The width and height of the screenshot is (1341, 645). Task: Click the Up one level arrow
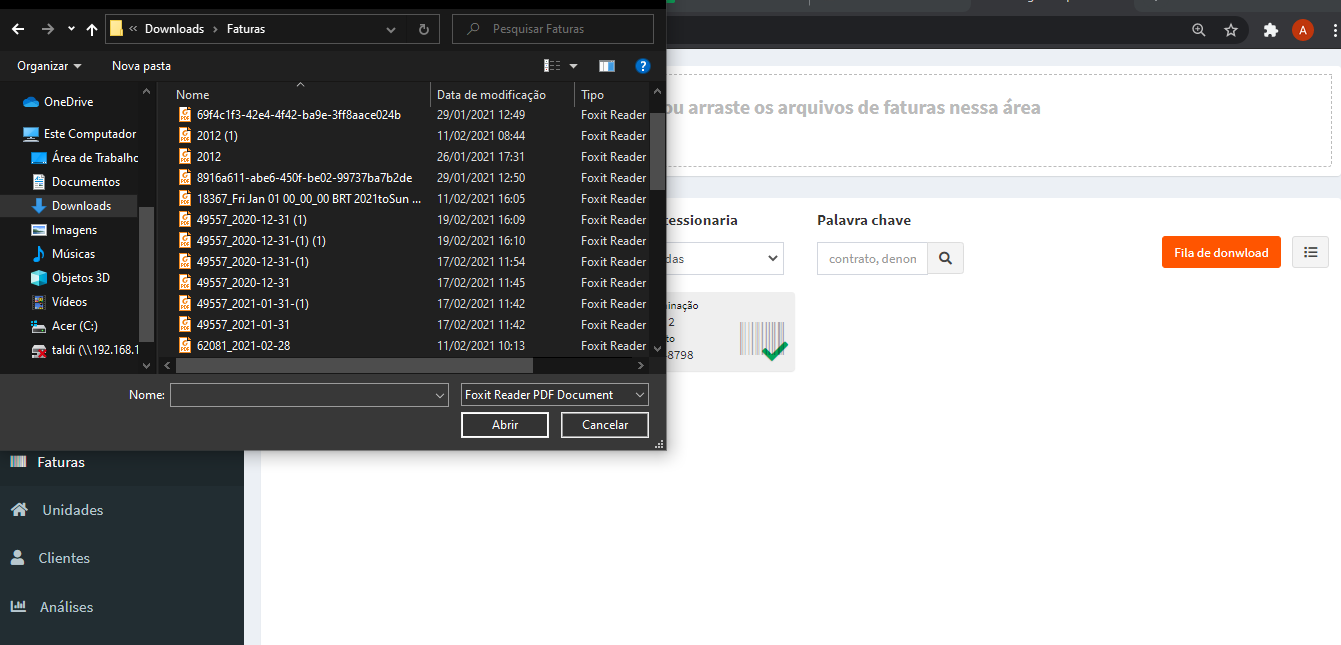click(91, 29)
